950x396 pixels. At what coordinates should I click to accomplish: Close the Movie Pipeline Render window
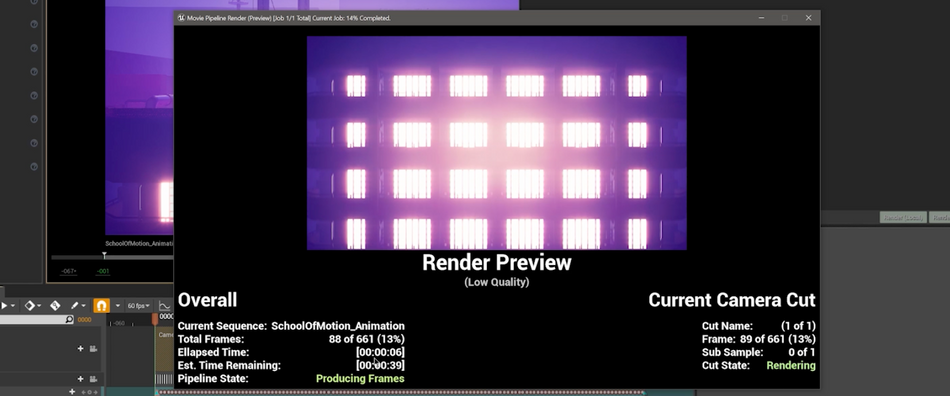808,18
